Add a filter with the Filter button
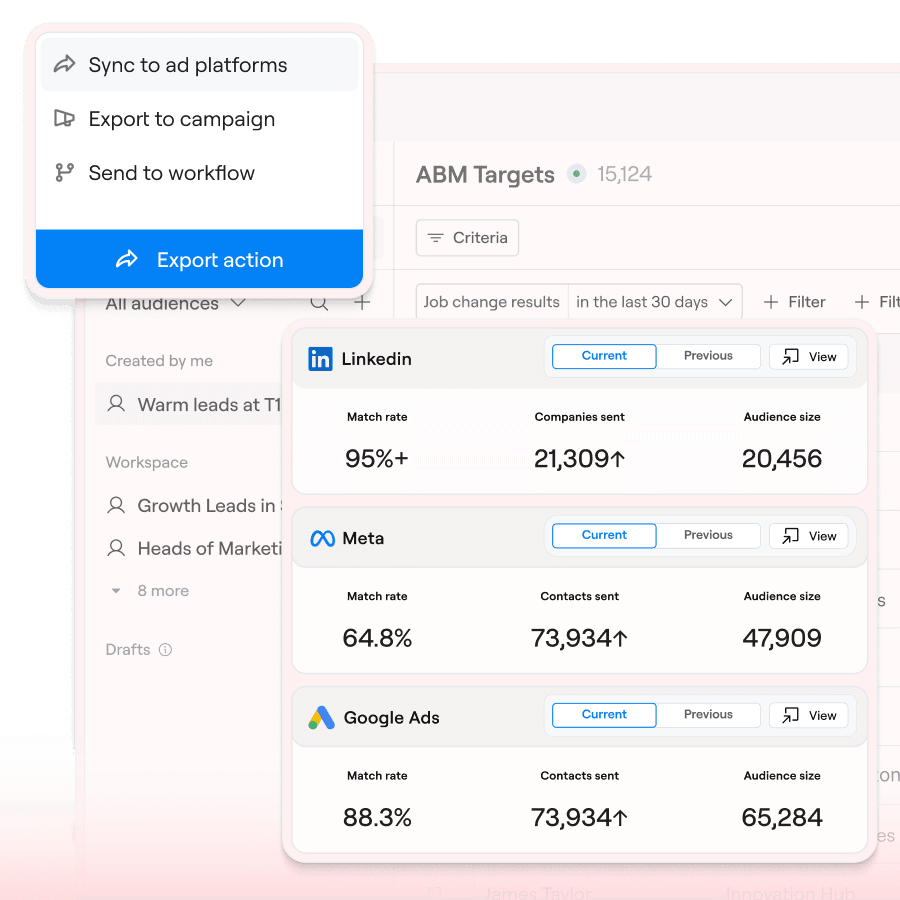The image size is (900, 900). [x=795, y=302]
